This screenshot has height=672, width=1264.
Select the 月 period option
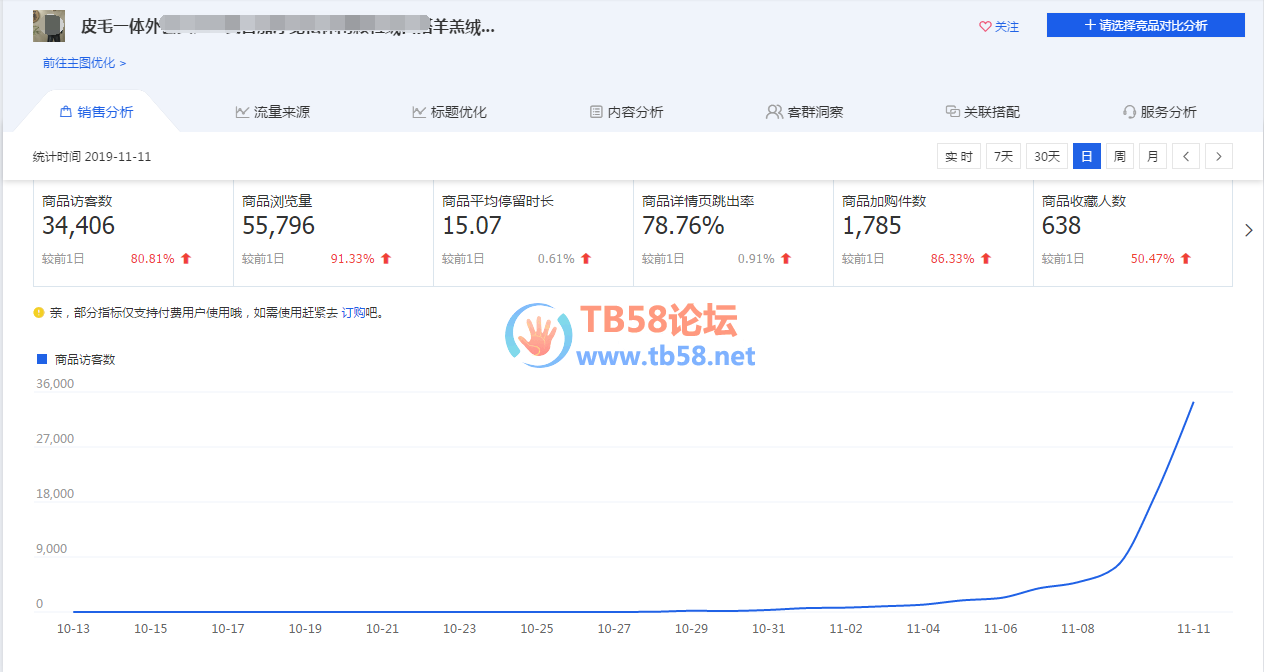pos(1152,156)
